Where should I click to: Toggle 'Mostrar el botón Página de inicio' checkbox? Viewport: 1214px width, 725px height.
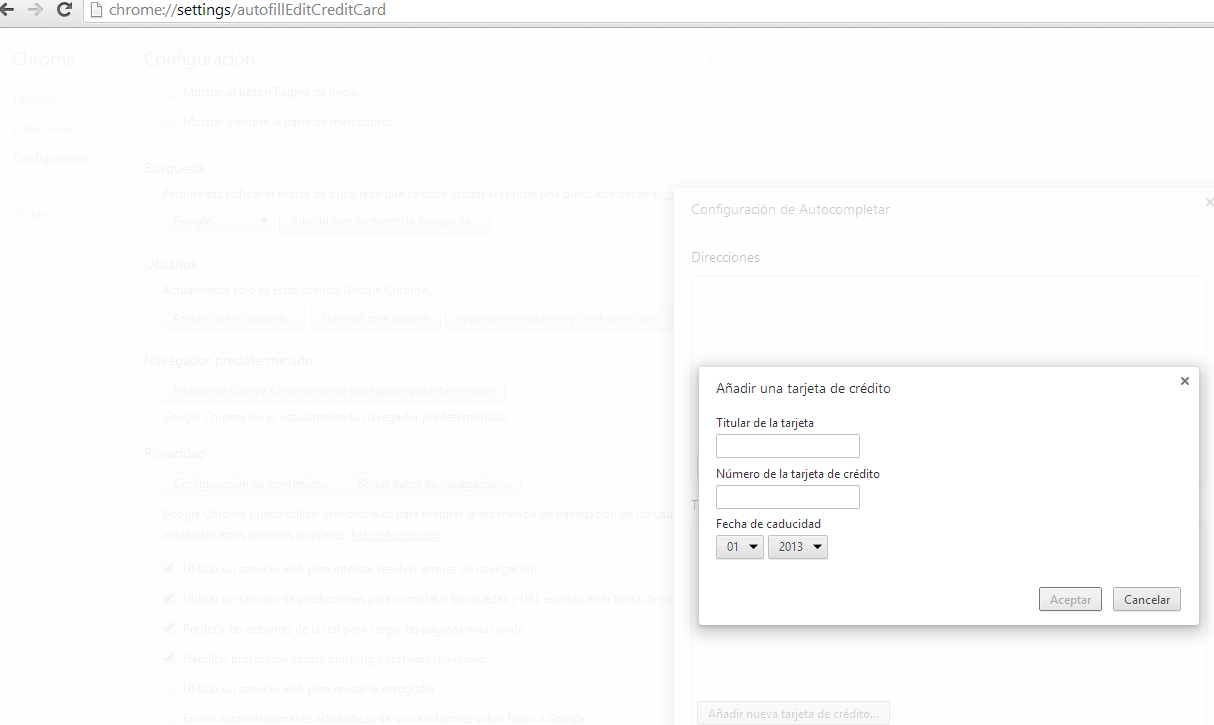click(x=169, y=92)
